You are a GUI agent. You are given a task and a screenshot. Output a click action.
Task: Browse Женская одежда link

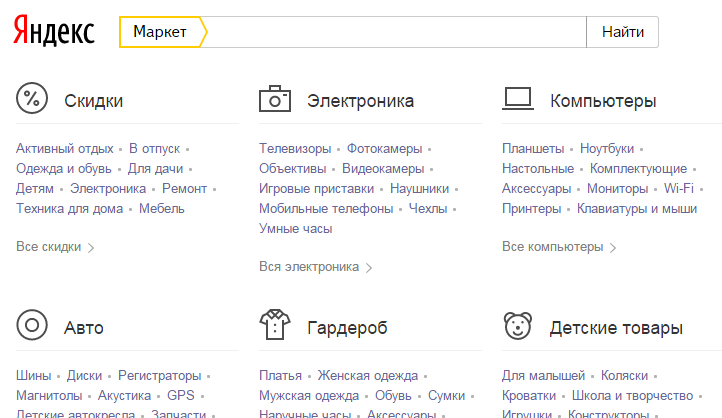(x=368, y=376)
